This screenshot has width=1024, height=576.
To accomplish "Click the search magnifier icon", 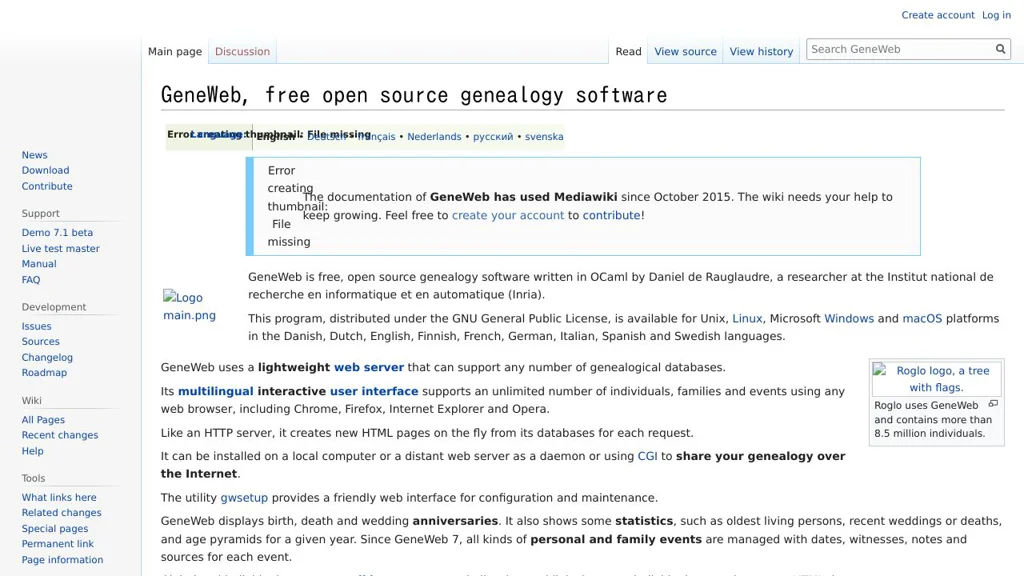I will [x=1000, y=49].
